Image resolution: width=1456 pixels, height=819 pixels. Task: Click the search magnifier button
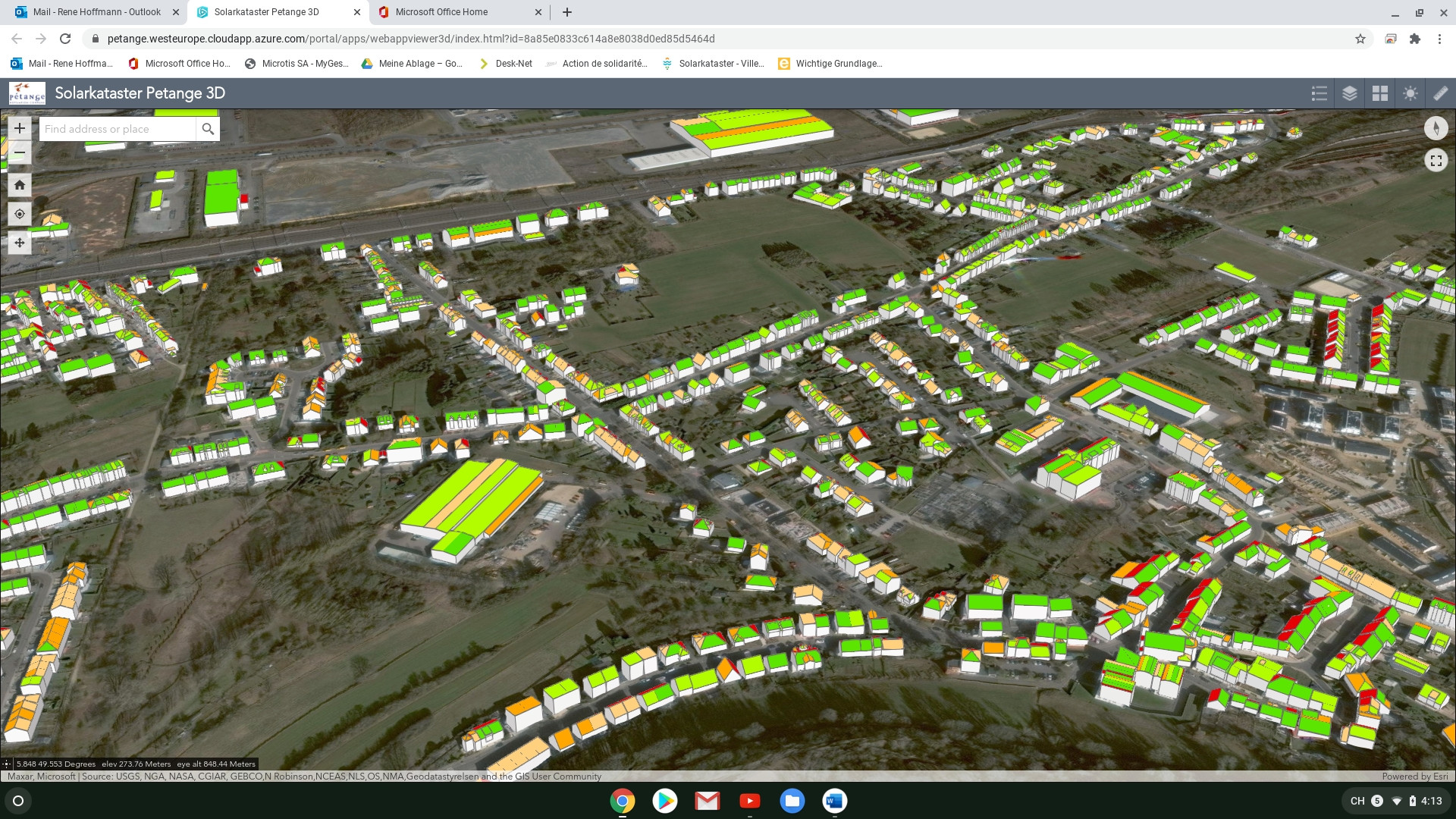click(x=208, y=129)
